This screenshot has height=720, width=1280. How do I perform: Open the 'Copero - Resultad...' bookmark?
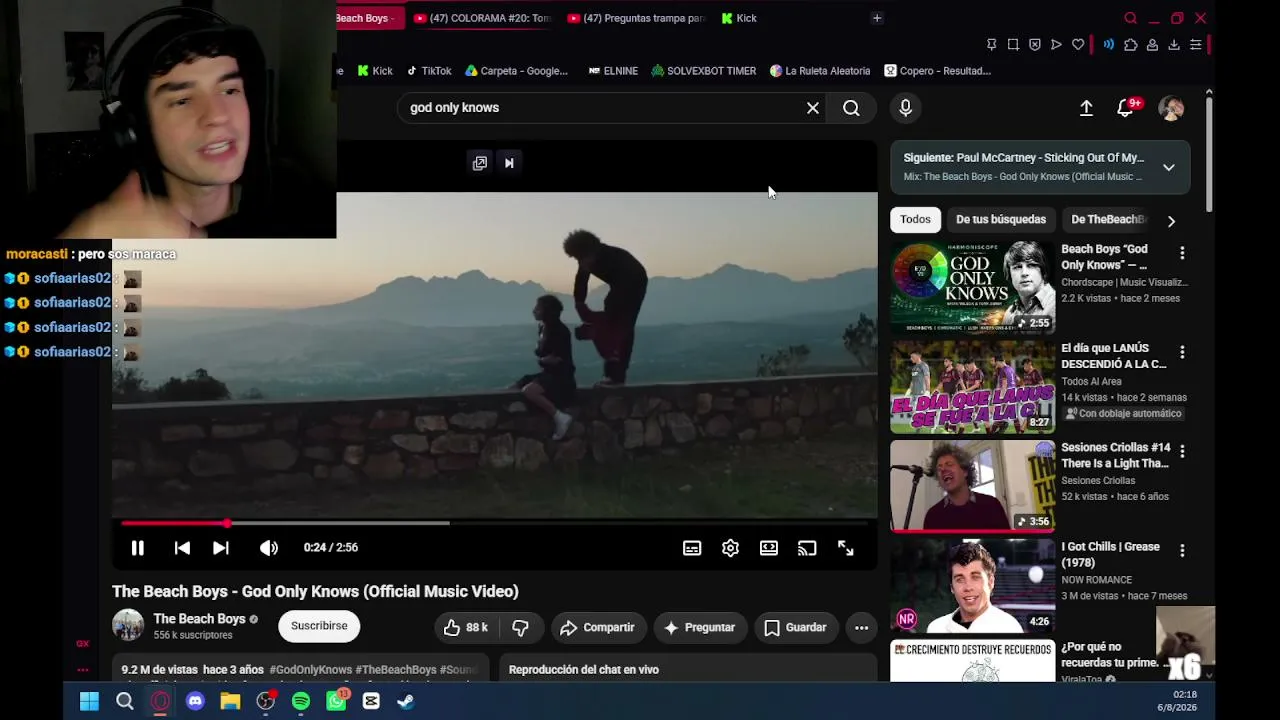coord(937,71)
